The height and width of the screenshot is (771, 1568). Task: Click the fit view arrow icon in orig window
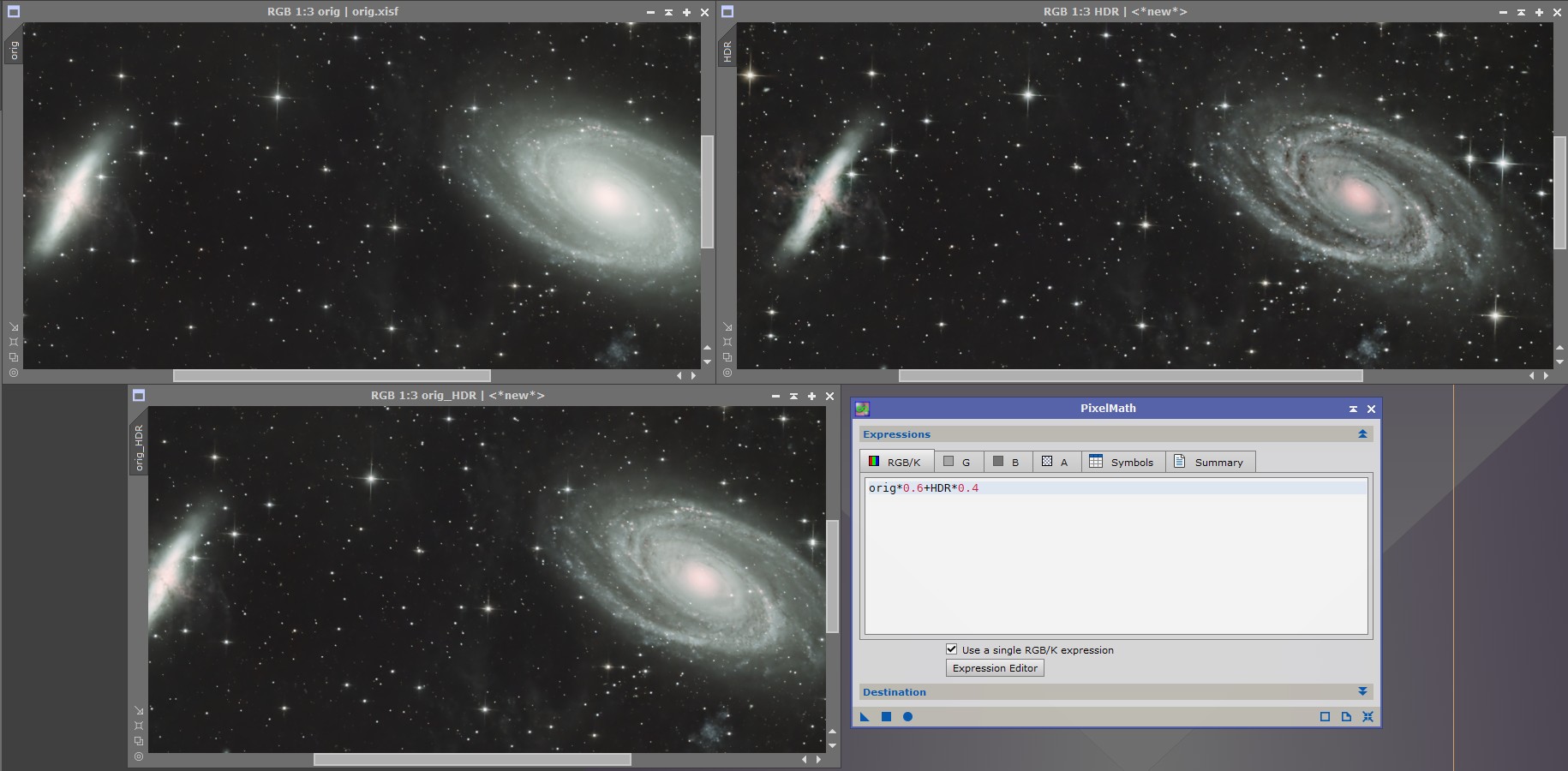click(14, 327)
